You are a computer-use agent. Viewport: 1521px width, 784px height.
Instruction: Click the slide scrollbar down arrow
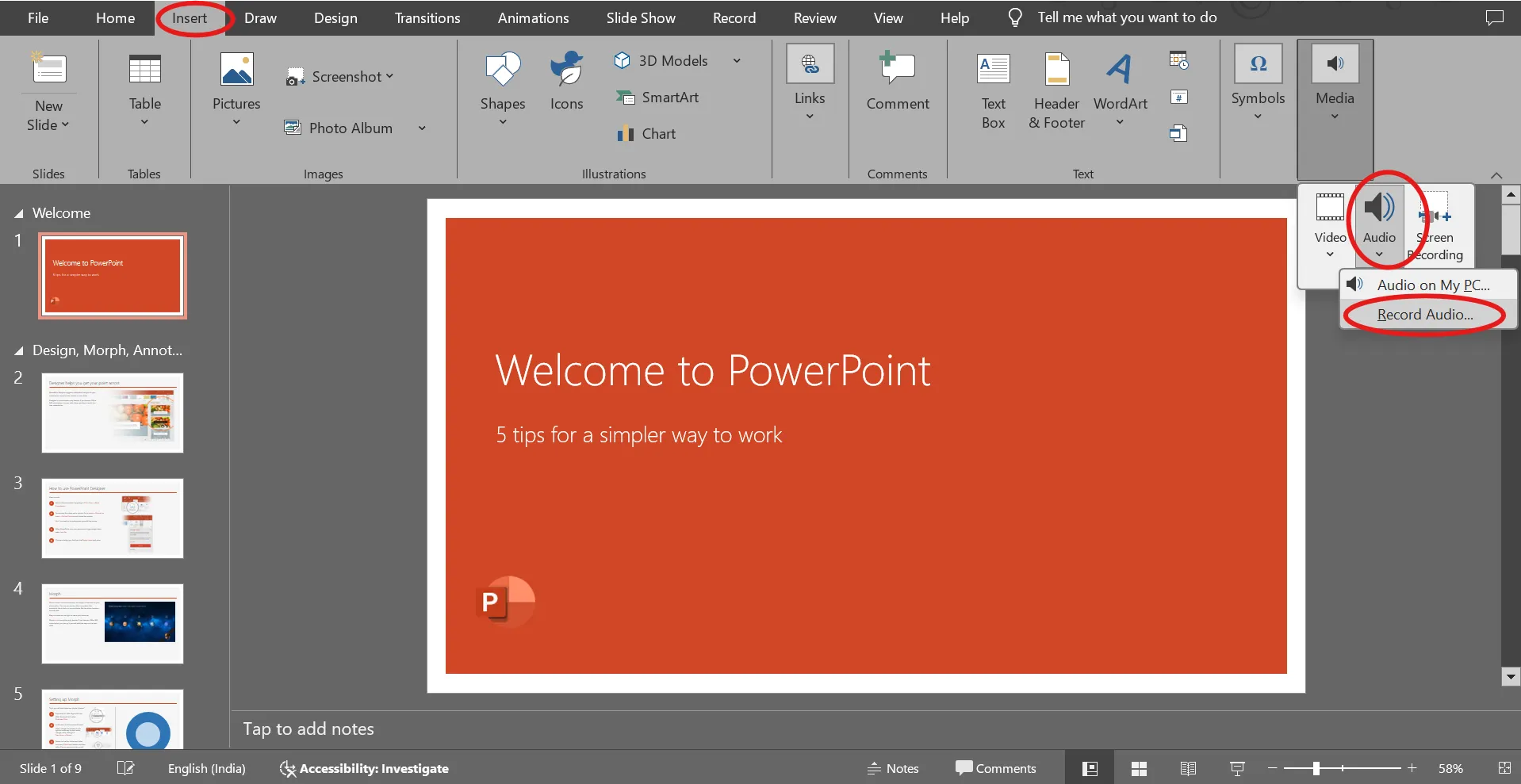click(1511, 677)
